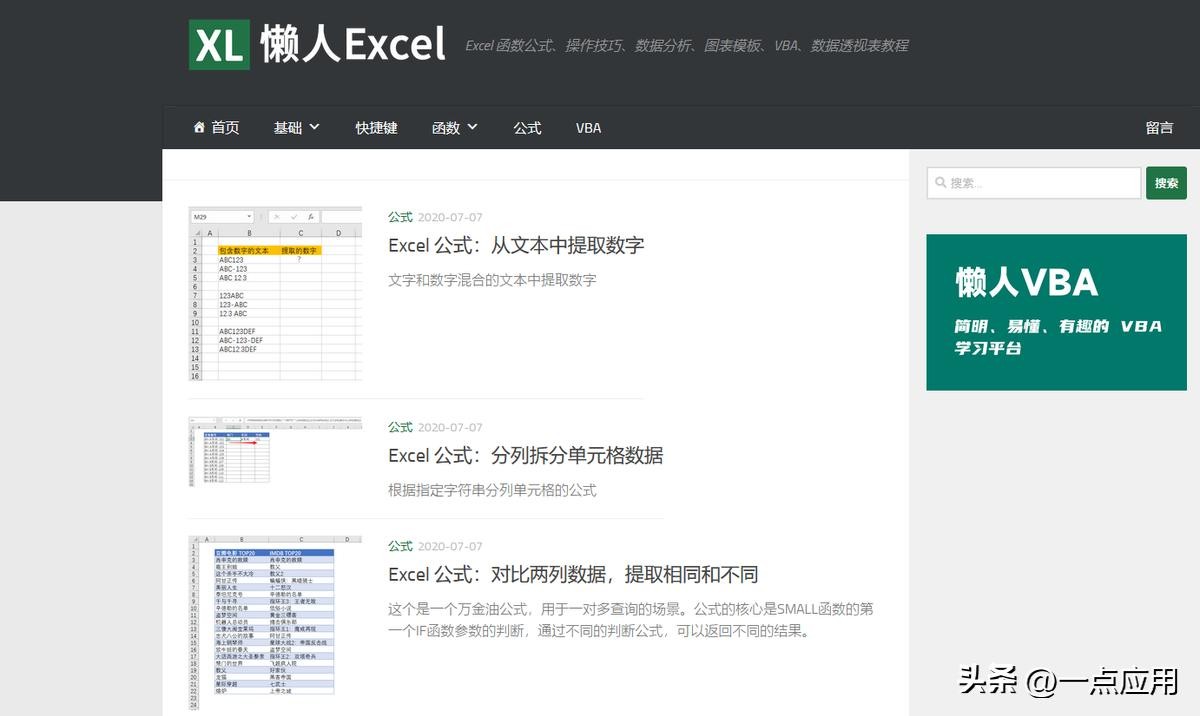Click the magnifier icon in search box

click(939, 183)
